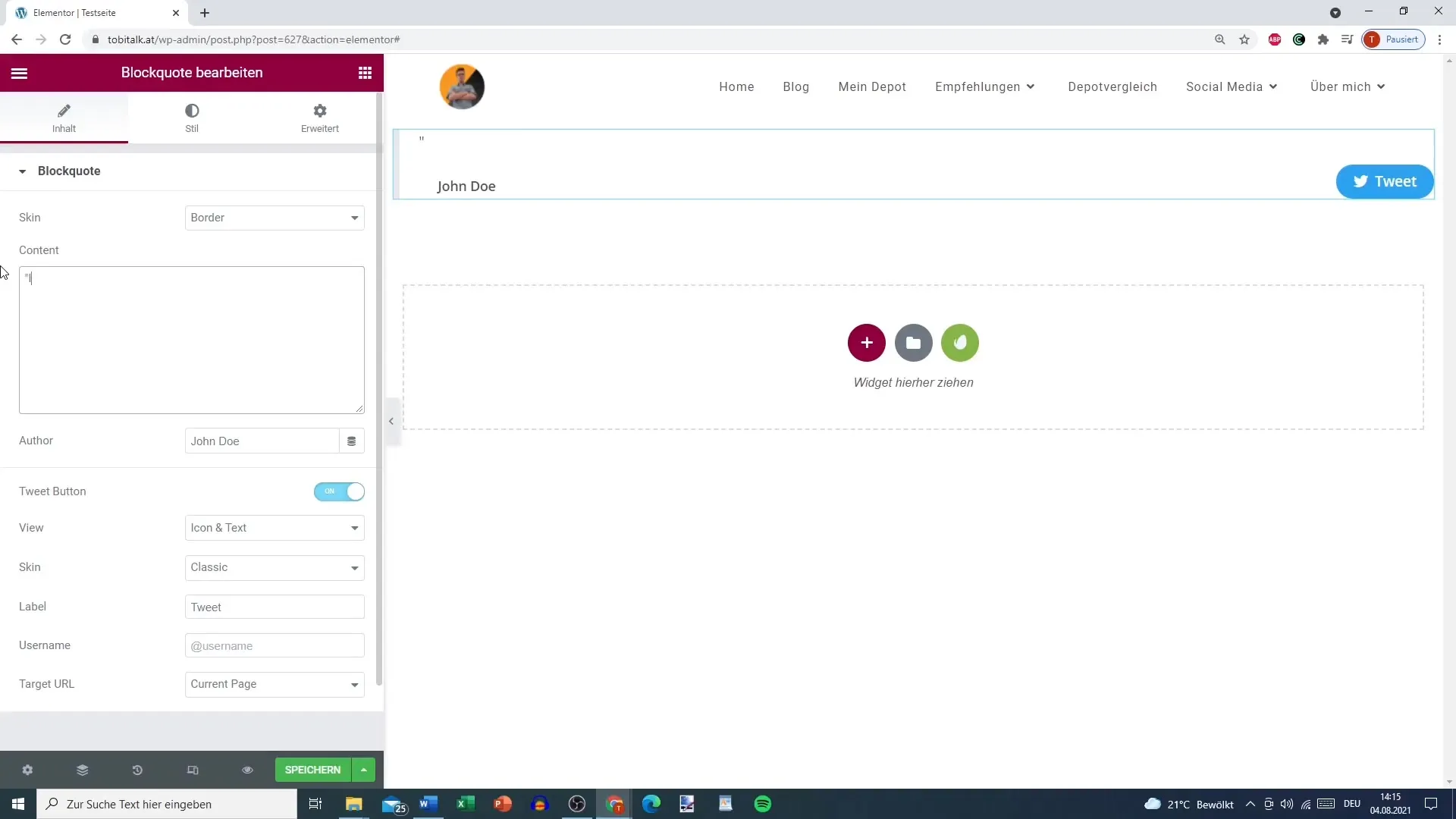Edit the Label field Tweet

coord(275,607)
